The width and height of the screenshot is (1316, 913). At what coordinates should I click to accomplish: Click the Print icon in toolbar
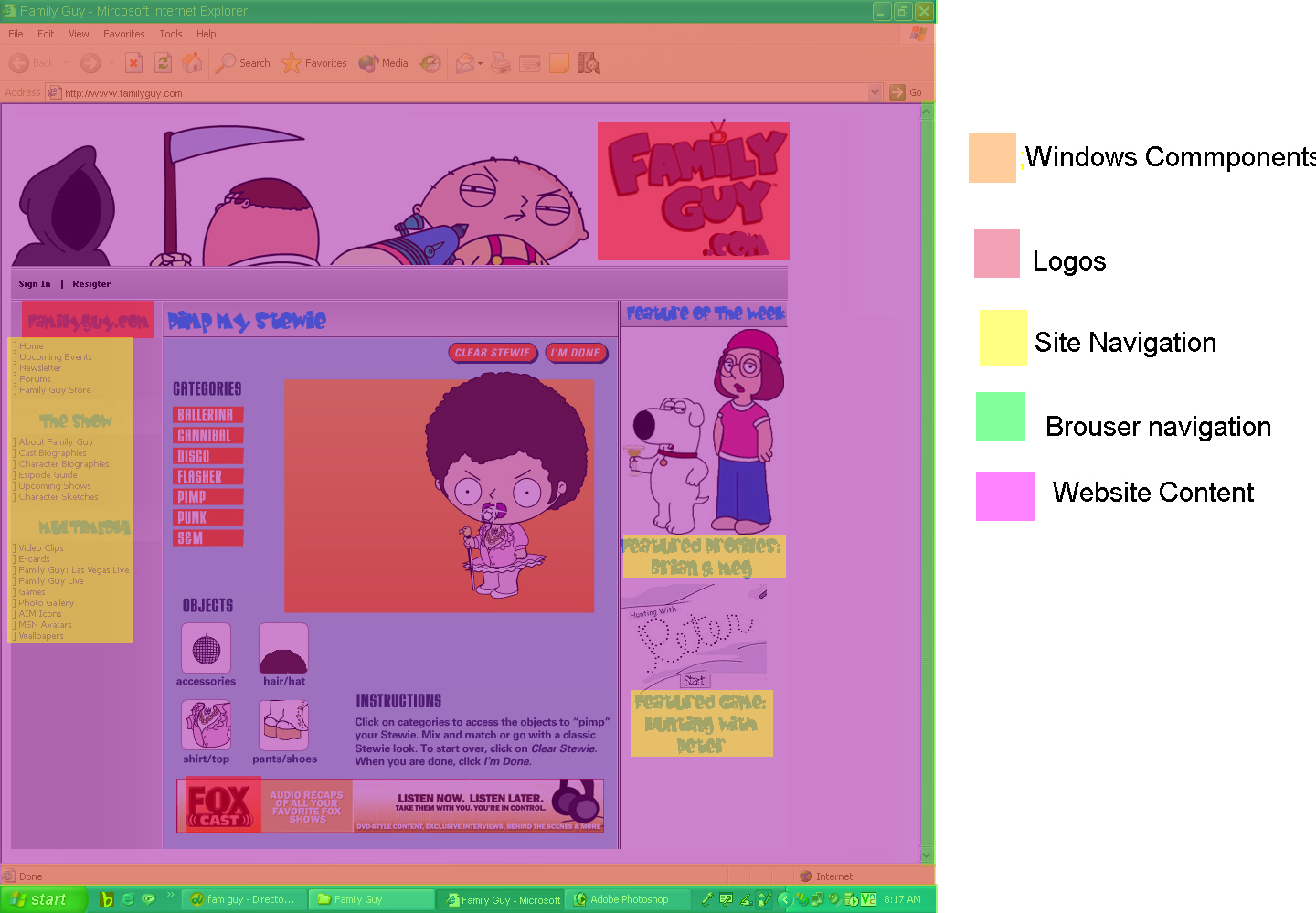coord(500,63)
